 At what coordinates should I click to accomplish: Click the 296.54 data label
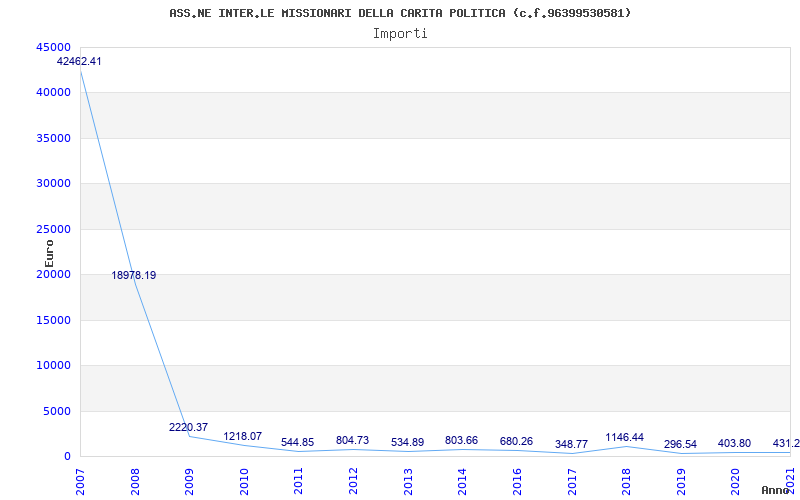click(680, 444)
